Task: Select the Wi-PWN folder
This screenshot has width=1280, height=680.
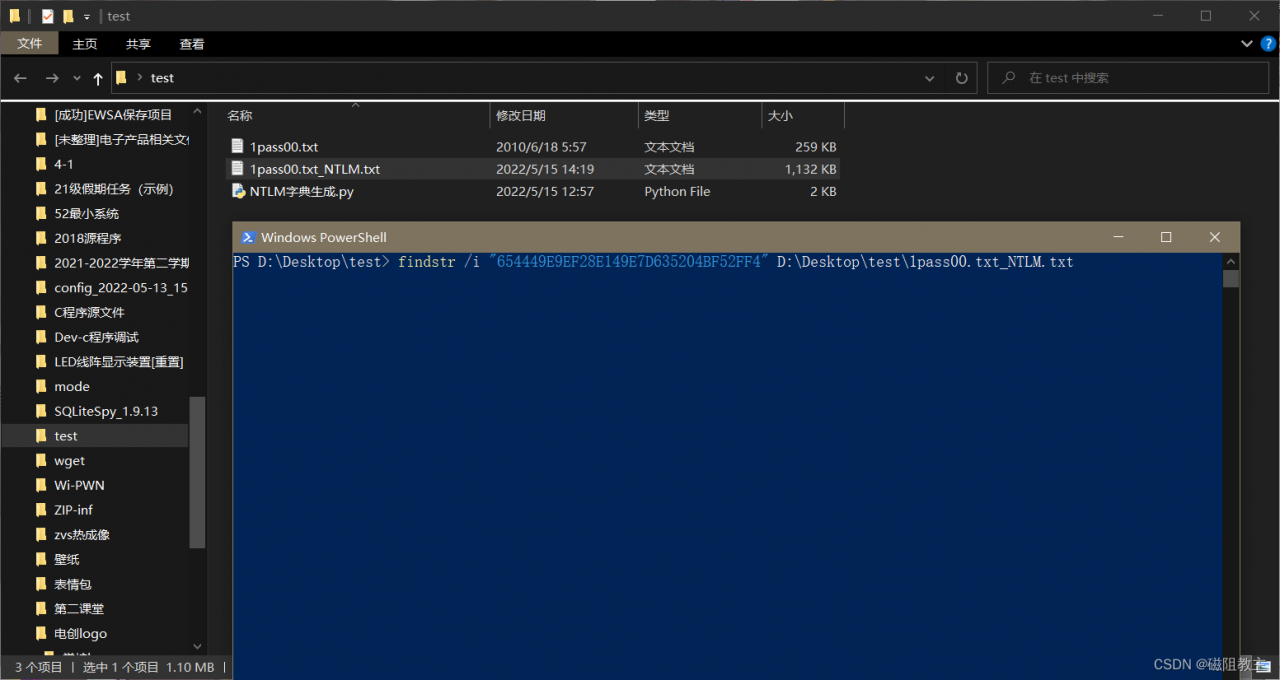Action: tap(79, 485)
